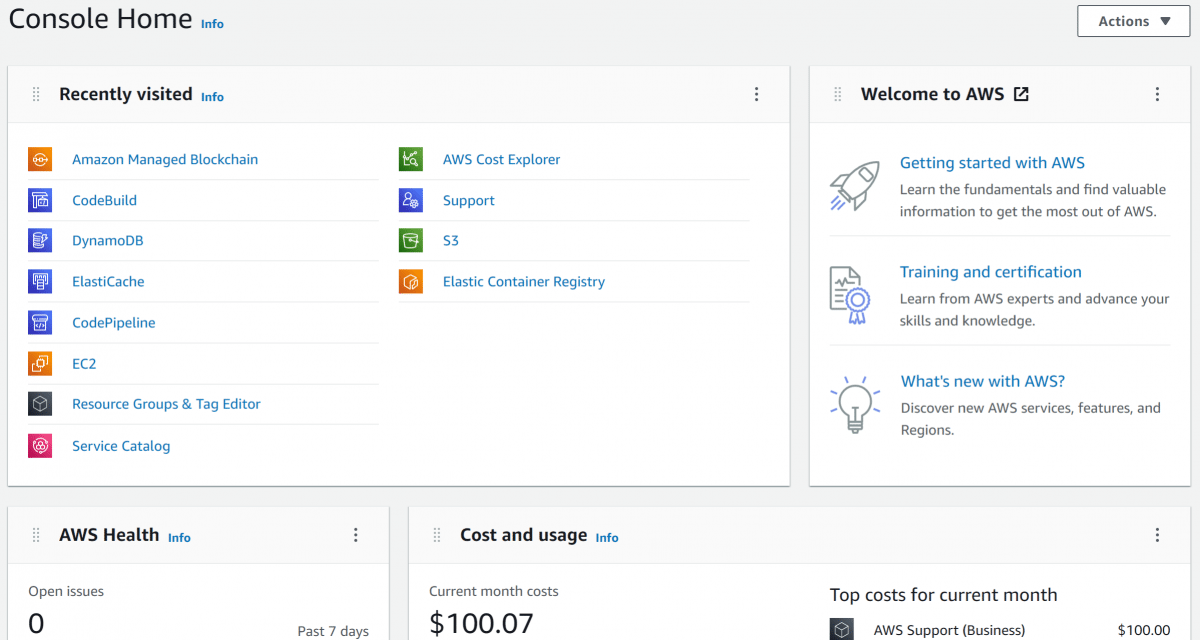Click the Amazon Managed Blockchain service icon

pyautogui.click(x=40, y=159)
